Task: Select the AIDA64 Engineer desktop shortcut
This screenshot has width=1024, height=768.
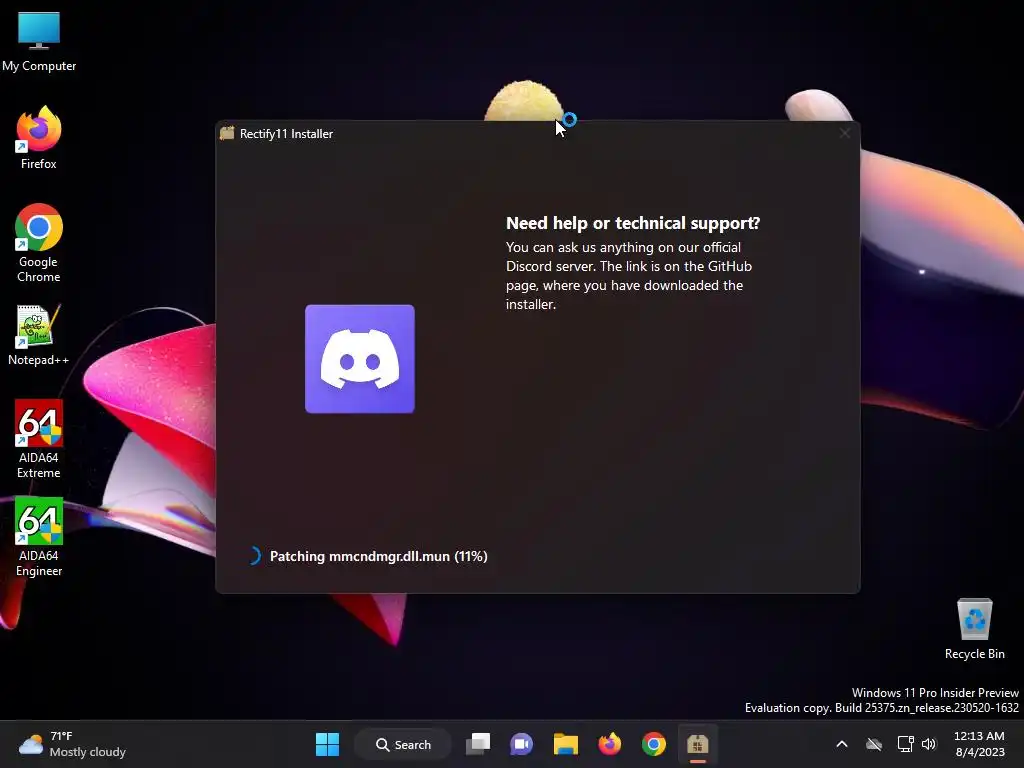Action: pos(39,537)
